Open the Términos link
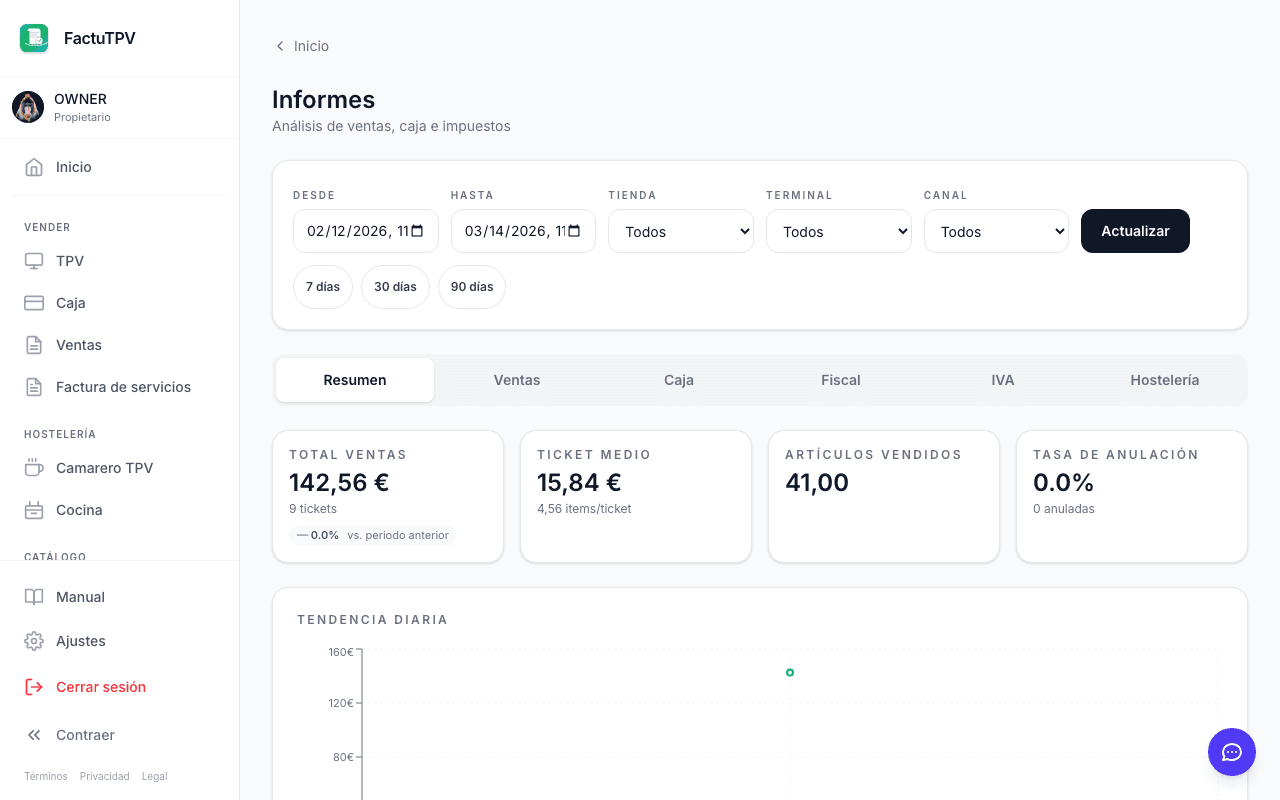The height and width of the screenshot is (800, 1280). click(46, 776)
